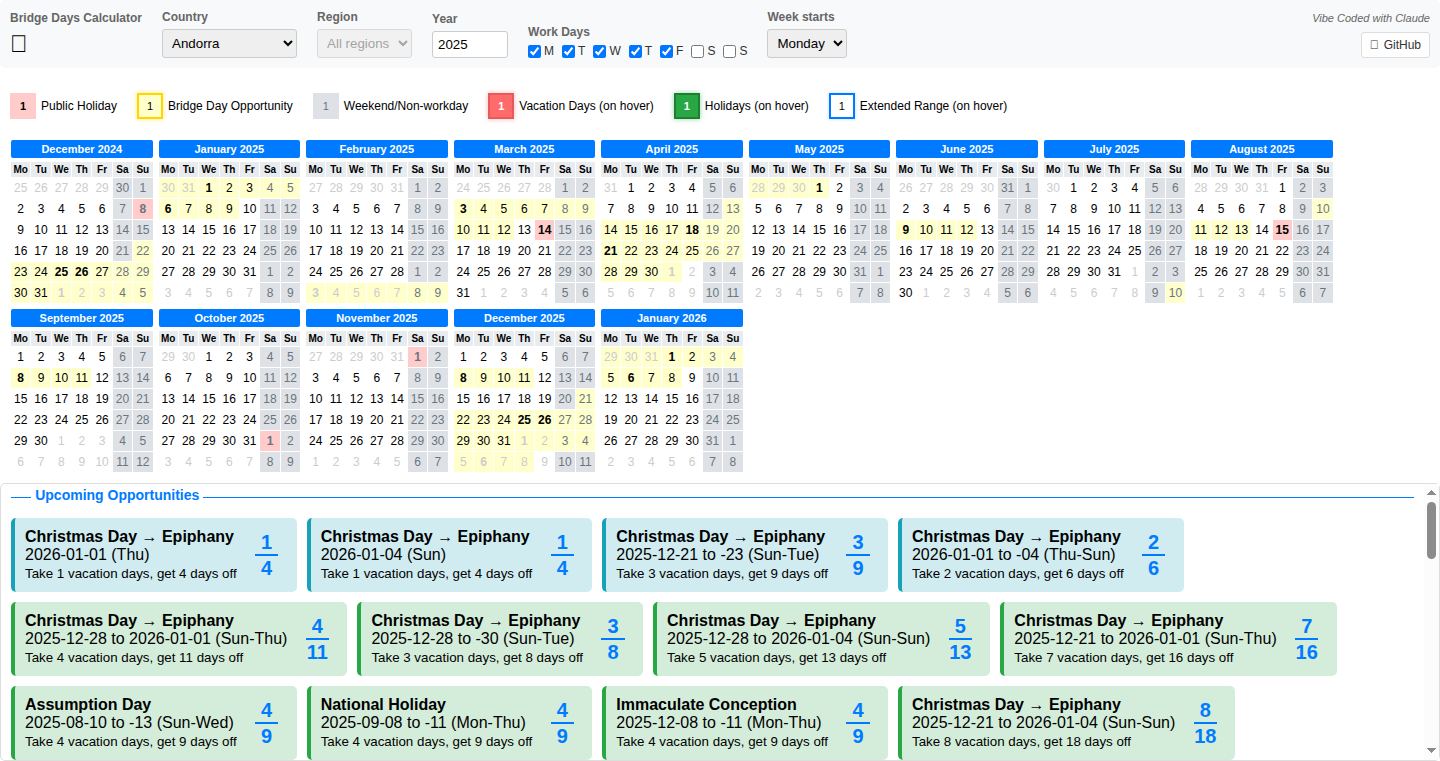The height and width of the screenshot is (761, 1440).
Task: Click the Bridge Day Opportunity legend swatch
Action: (150, 106)
